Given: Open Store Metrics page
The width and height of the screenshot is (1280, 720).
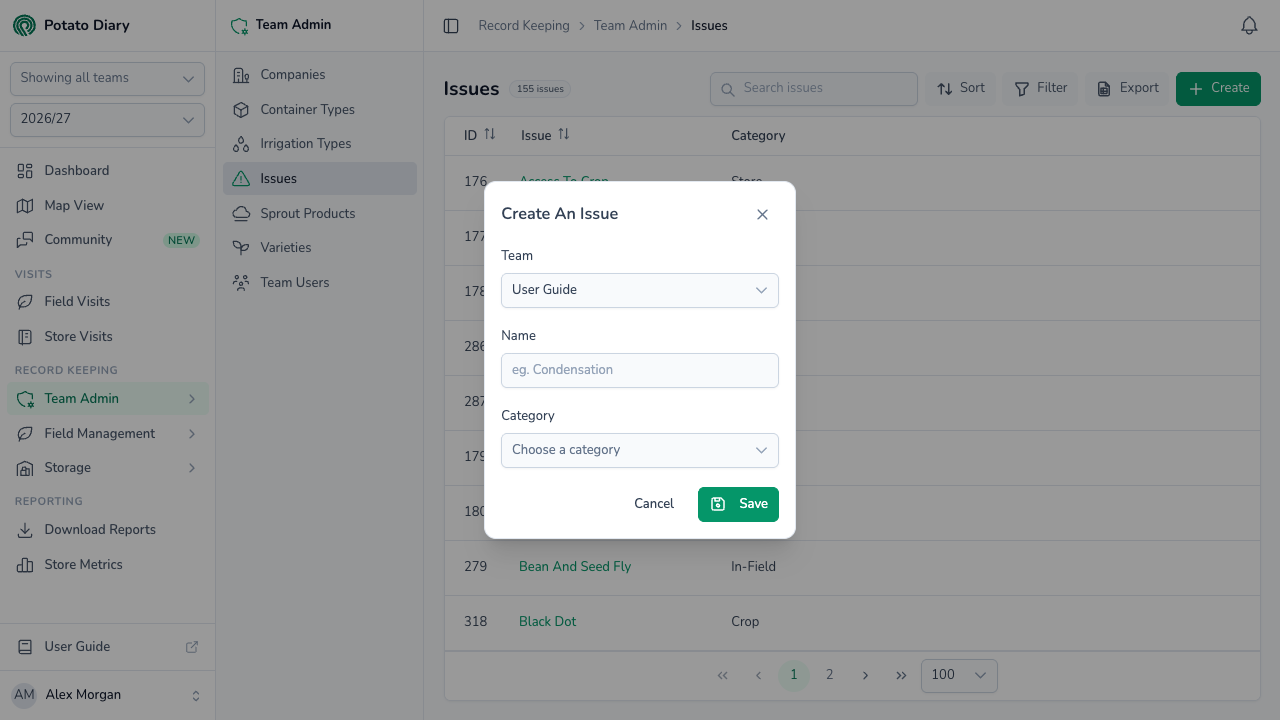Looking at the screenshot, I should tap(107, 565).
